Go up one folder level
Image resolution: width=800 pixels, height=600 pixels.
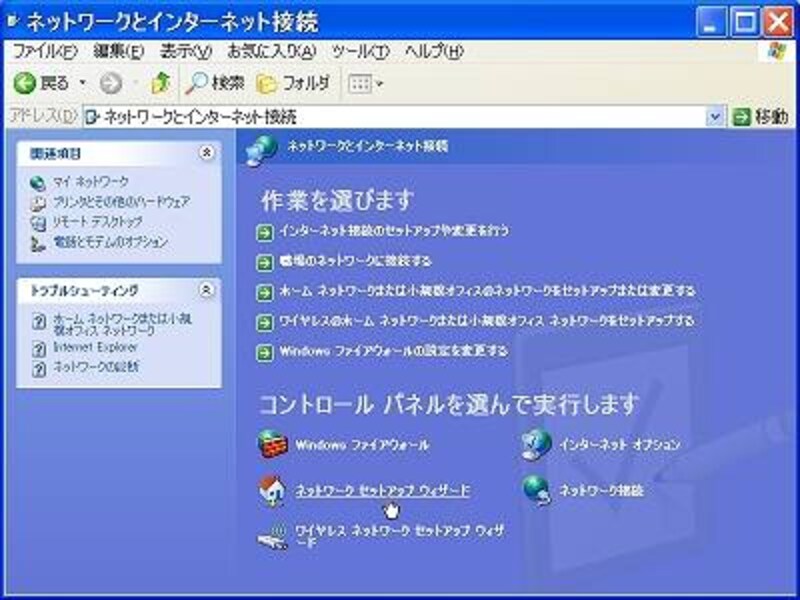161,83
